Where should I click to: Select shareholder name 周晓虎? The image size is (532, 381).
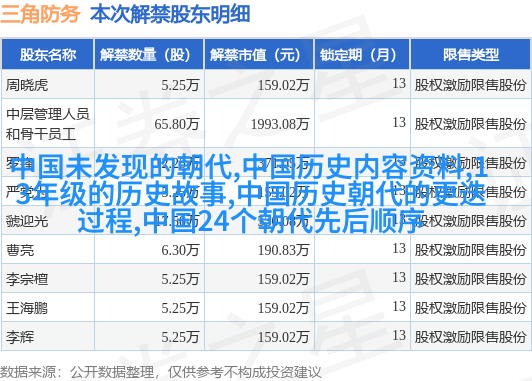click(x=27, y=85)
